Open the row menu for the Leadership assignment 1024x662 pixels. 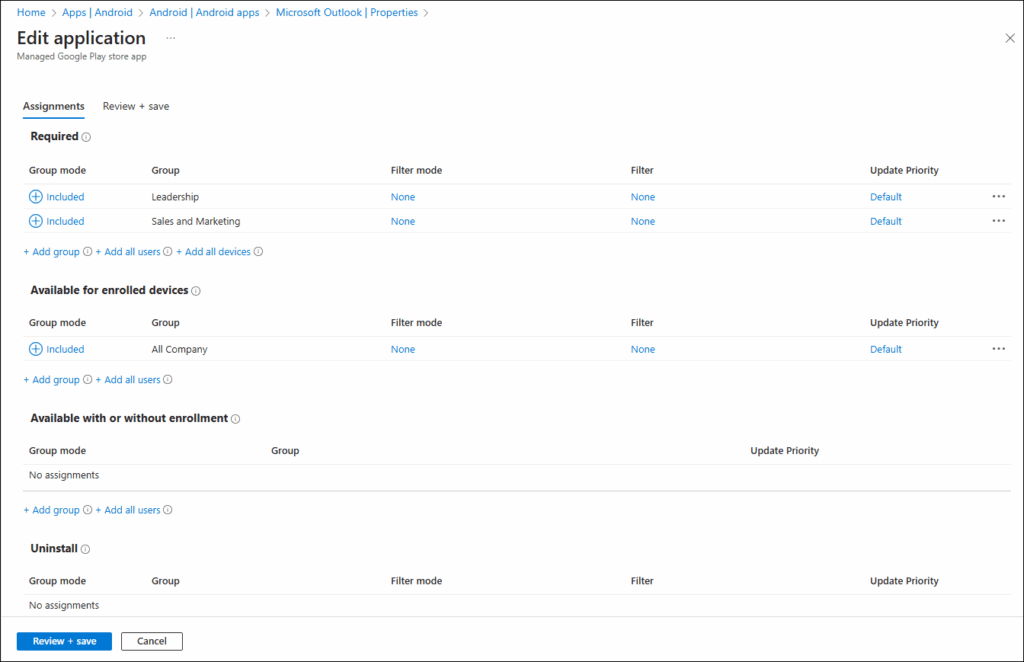click(x=998, y=197)
